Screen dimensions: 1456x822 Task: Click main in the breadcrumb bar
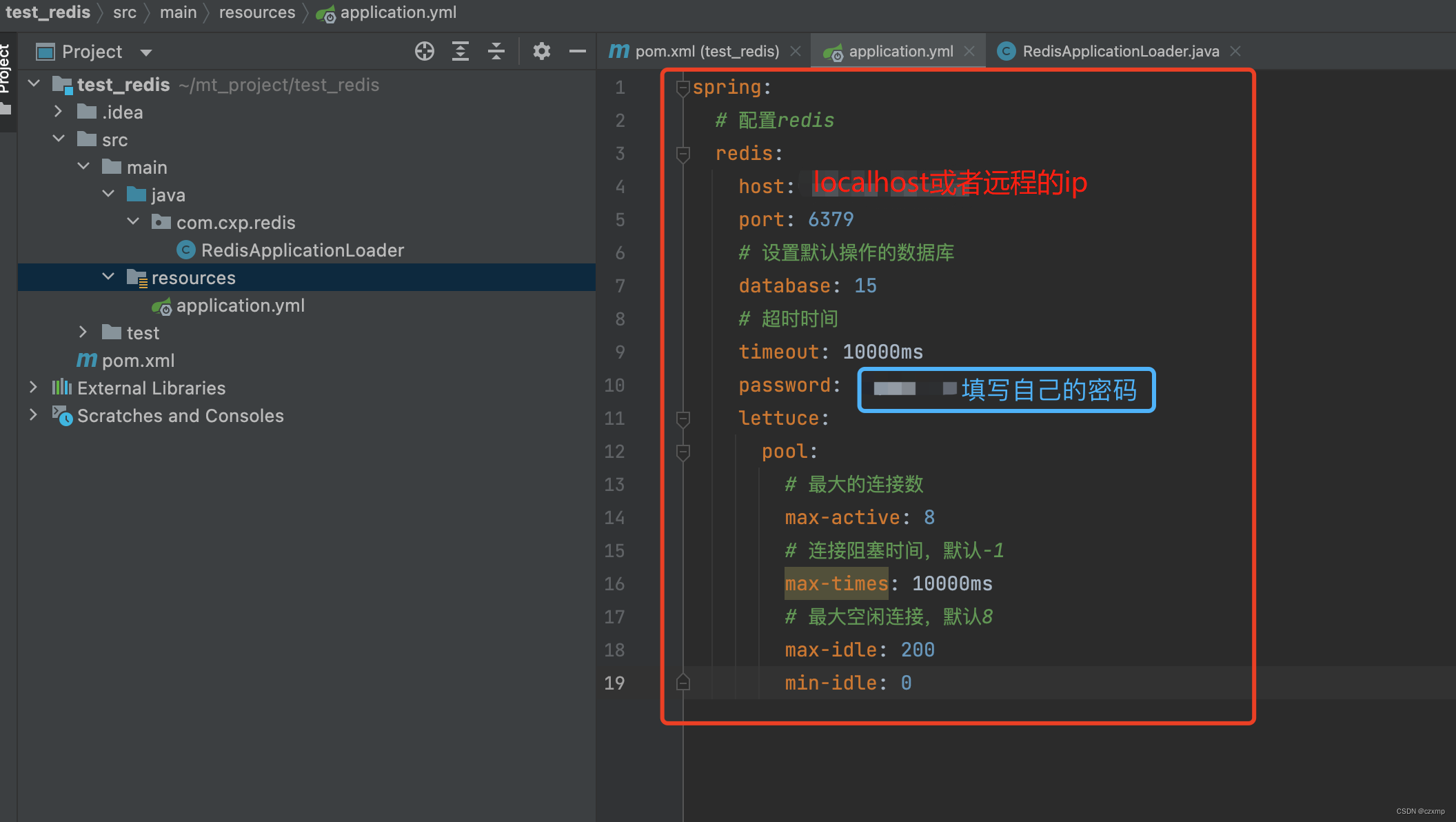[x=178, y=12]
